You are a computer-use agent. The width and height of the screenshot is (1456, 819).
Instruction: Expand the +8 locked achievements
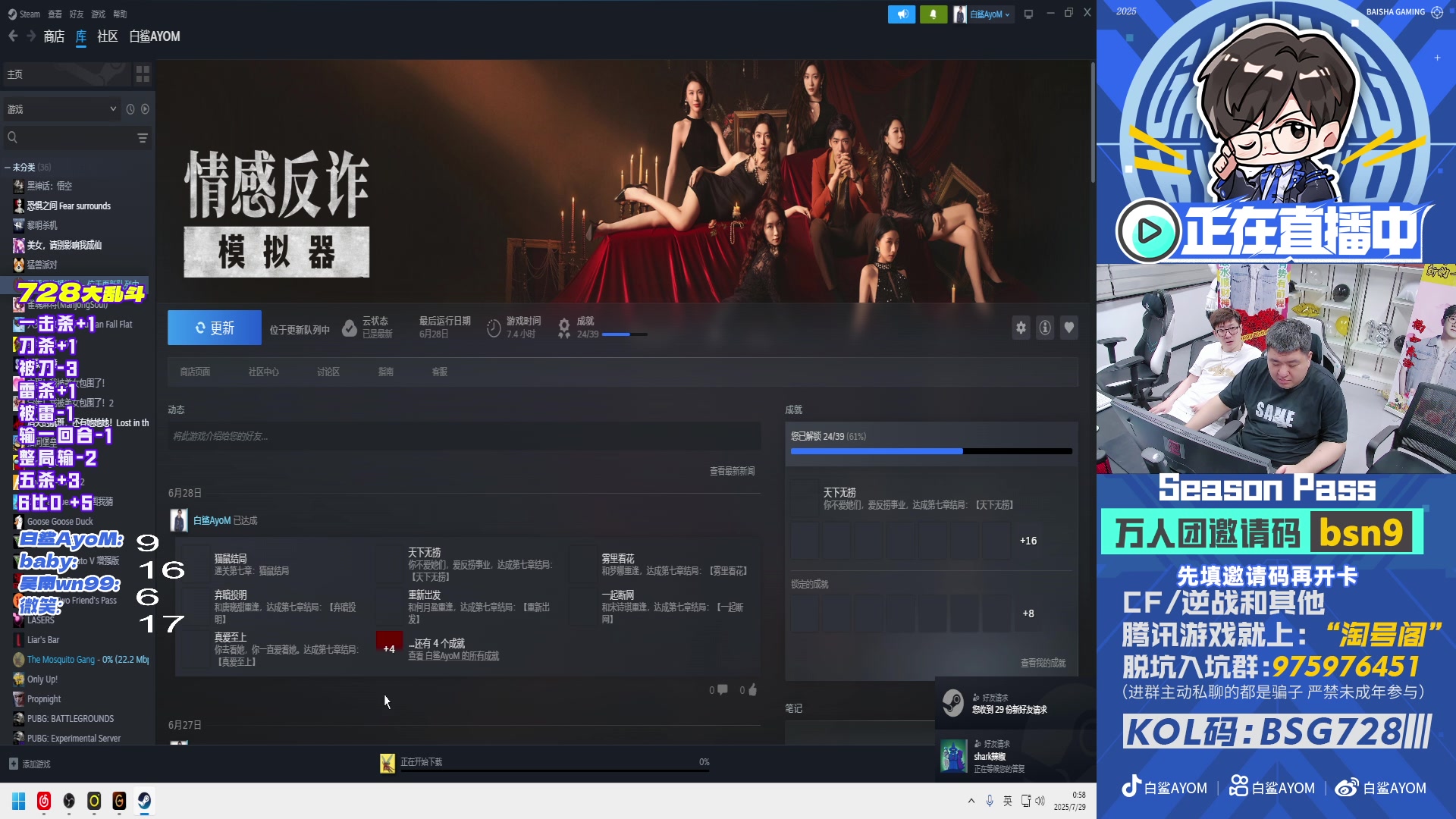tap(1028, 613)
